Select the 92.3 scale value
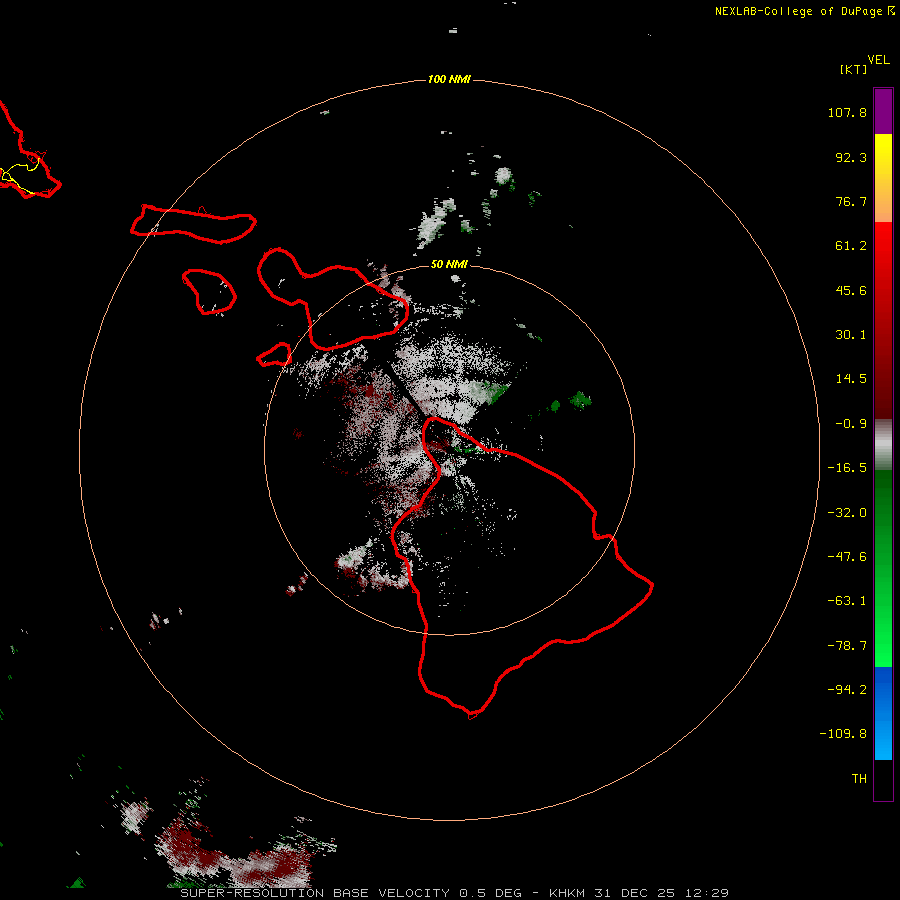The height and width of the screenshot is (900, 900). 851,157
